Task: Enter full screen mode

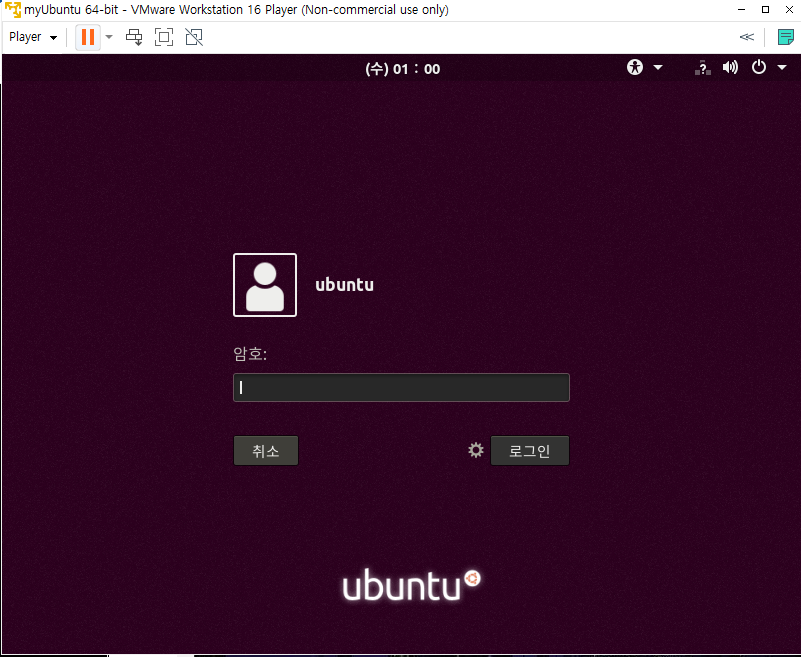Action: pyautogui.click(x=164, y=37)
